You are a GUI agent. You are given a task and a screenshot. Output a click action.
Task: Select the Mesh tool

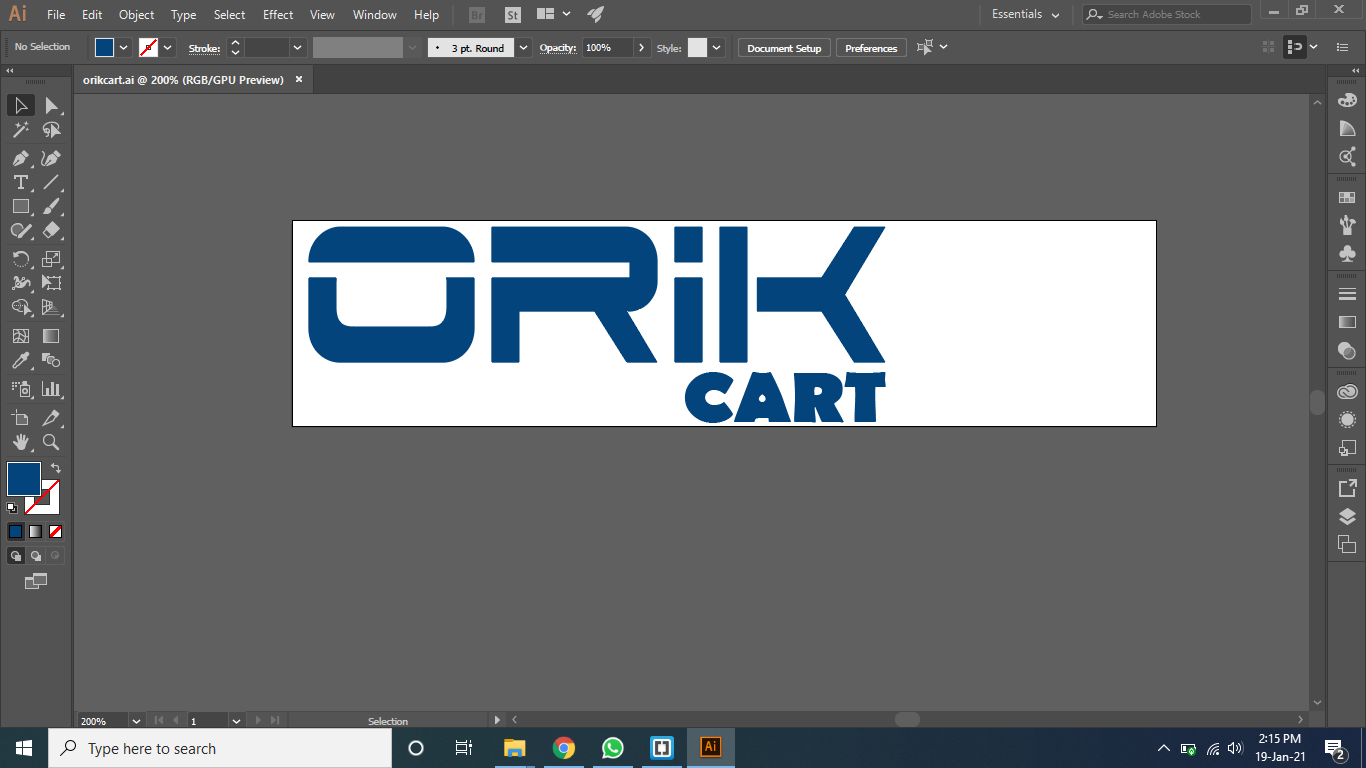point(20,336)
